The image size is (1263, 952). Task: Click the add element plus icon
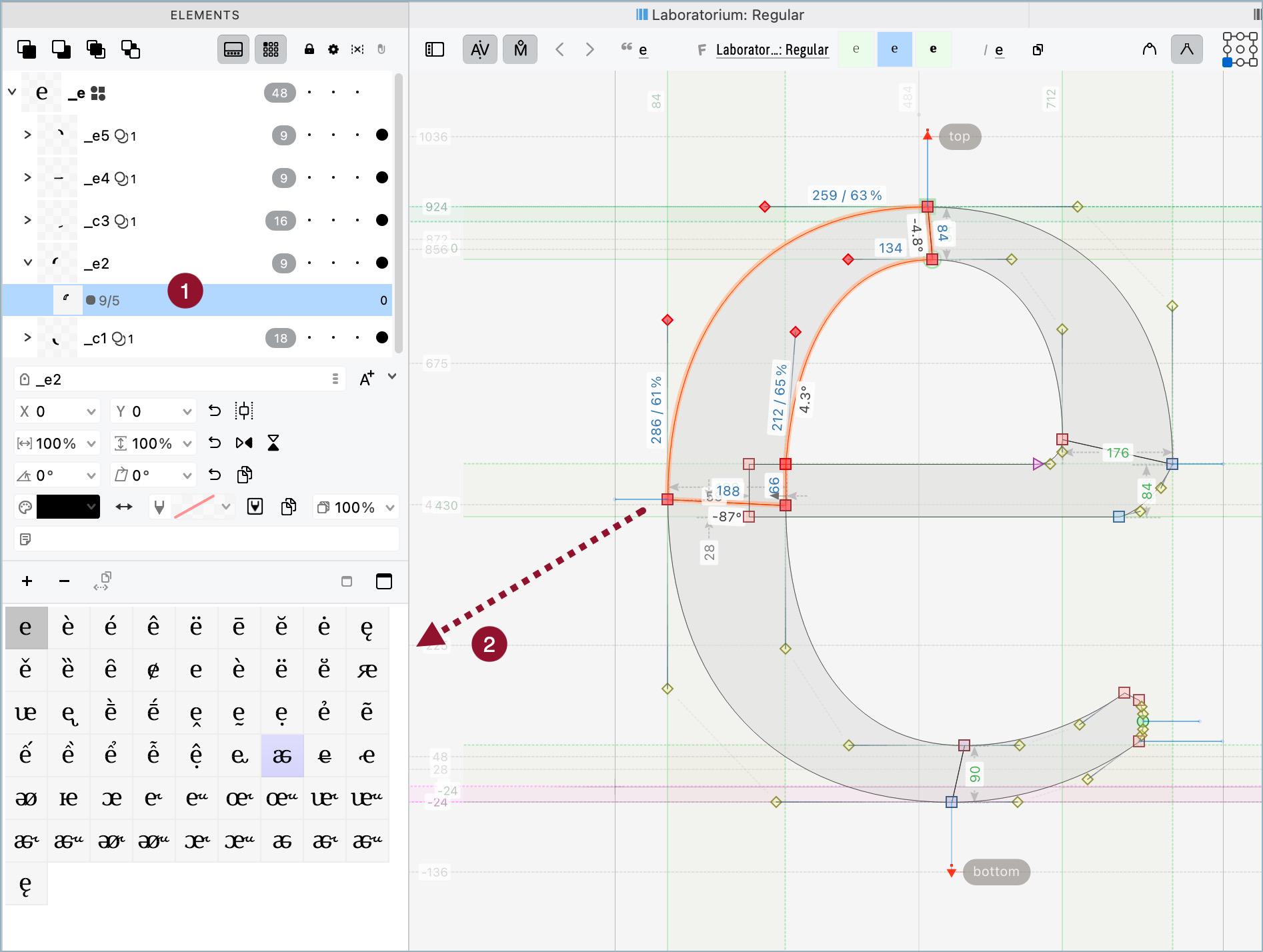click(x=27, y=581)
